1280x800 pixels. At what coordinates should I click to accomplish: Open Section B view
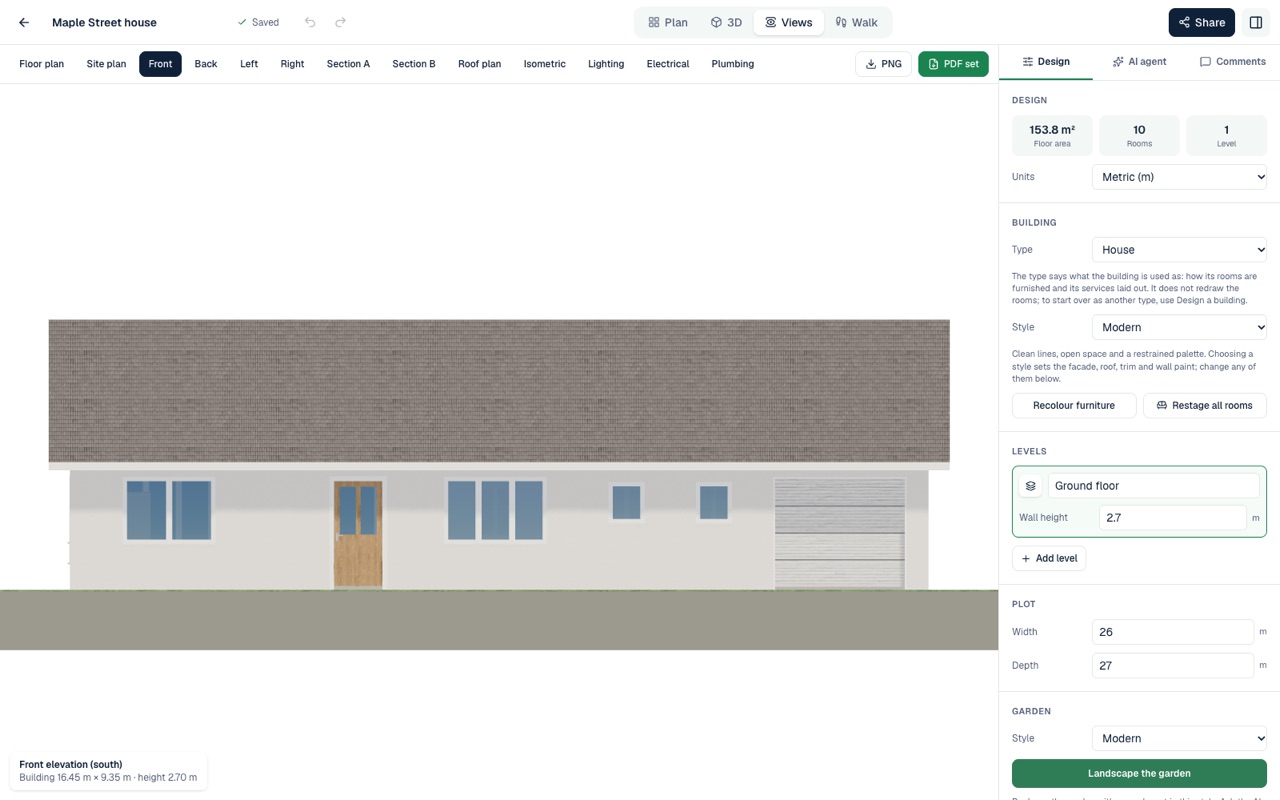pyautogui.click(x=414, y=64)
